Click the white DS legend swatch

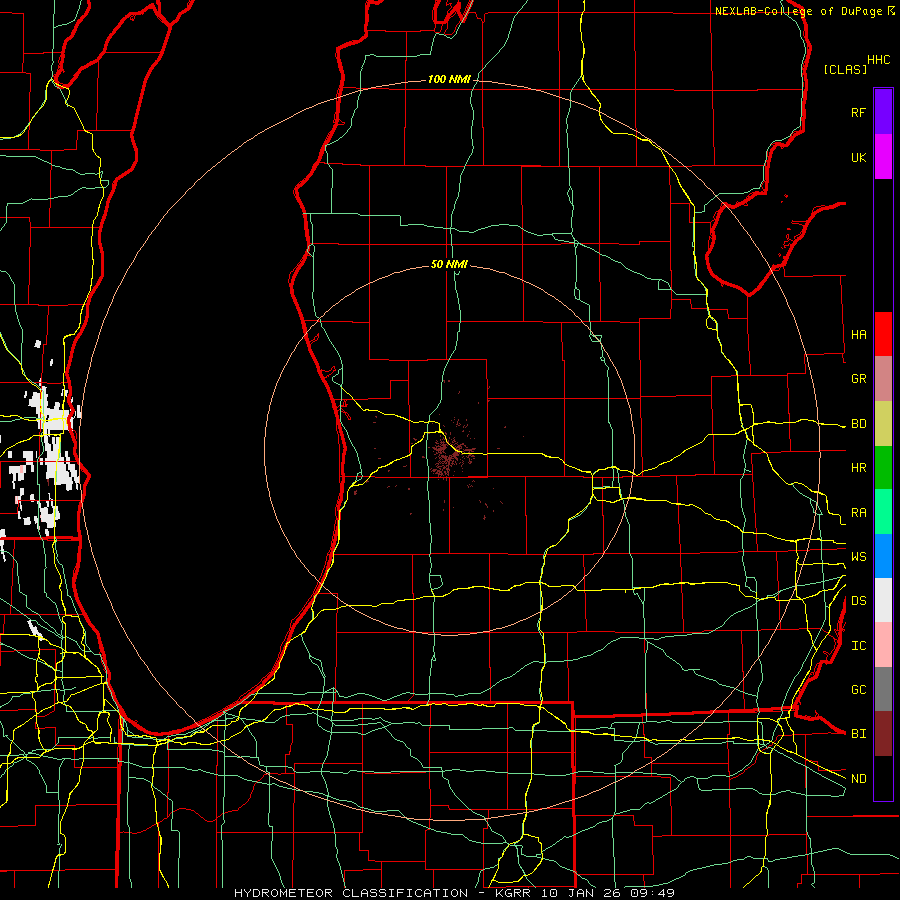(883, 600)
